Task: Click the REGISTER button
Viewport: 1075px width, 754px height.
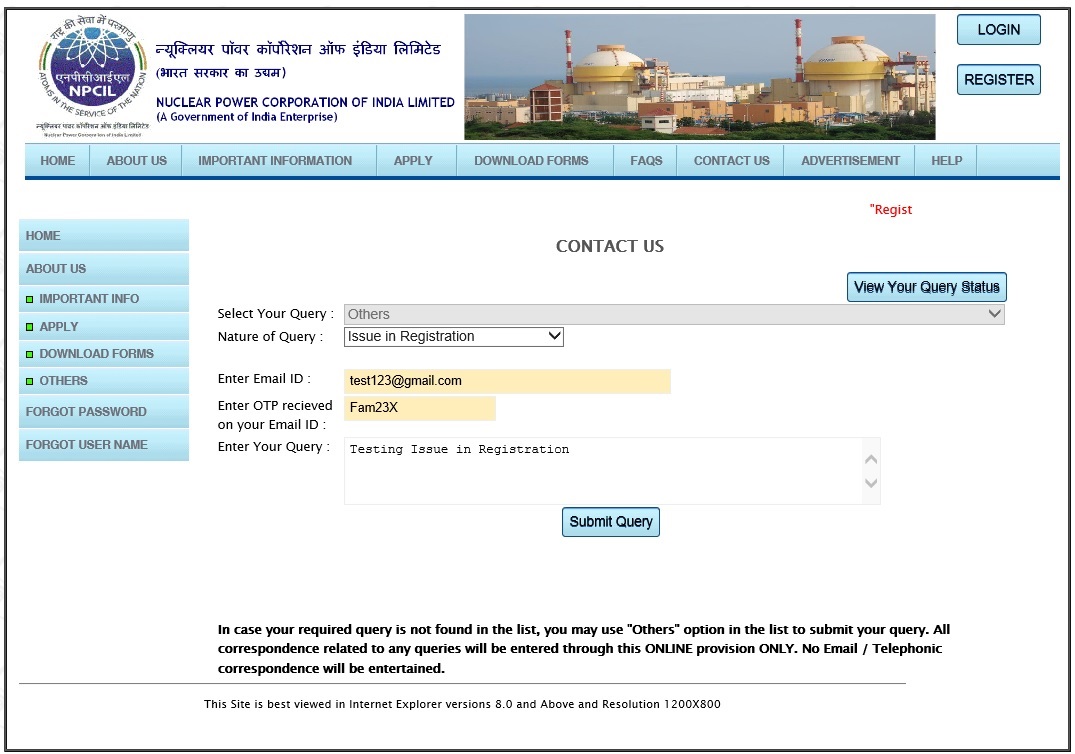Action: click(998, 80)
